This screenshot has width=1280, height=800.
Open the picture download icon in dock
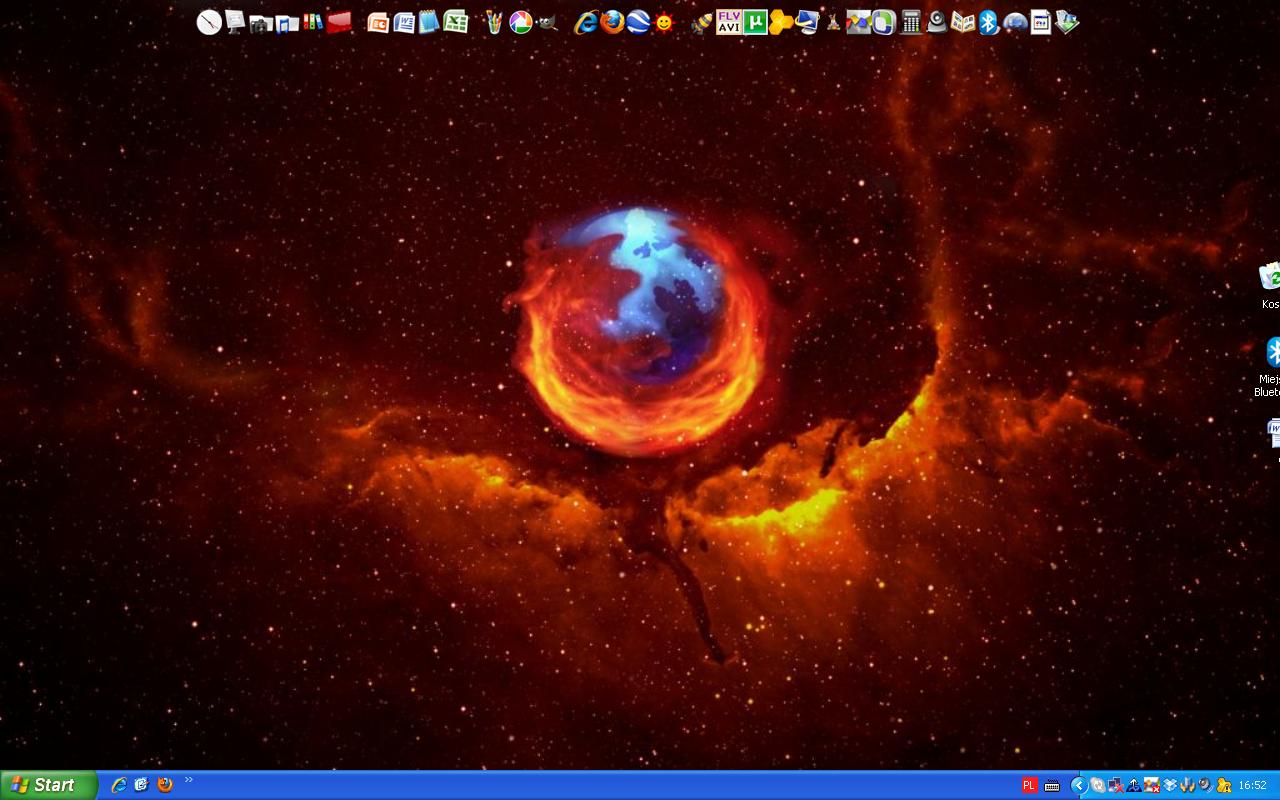click(x=1067, y=22)
